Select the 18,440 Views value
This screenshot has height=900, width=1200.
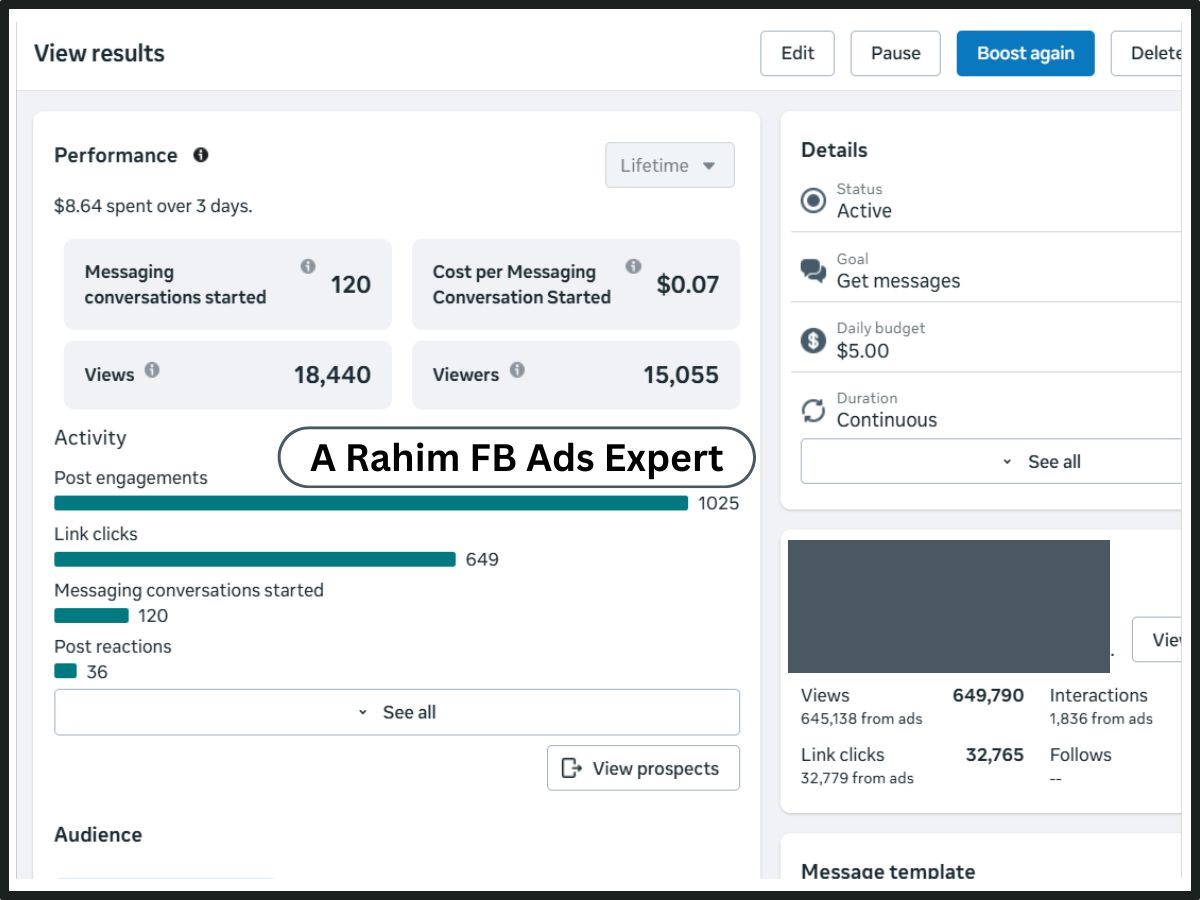(332, 375)
